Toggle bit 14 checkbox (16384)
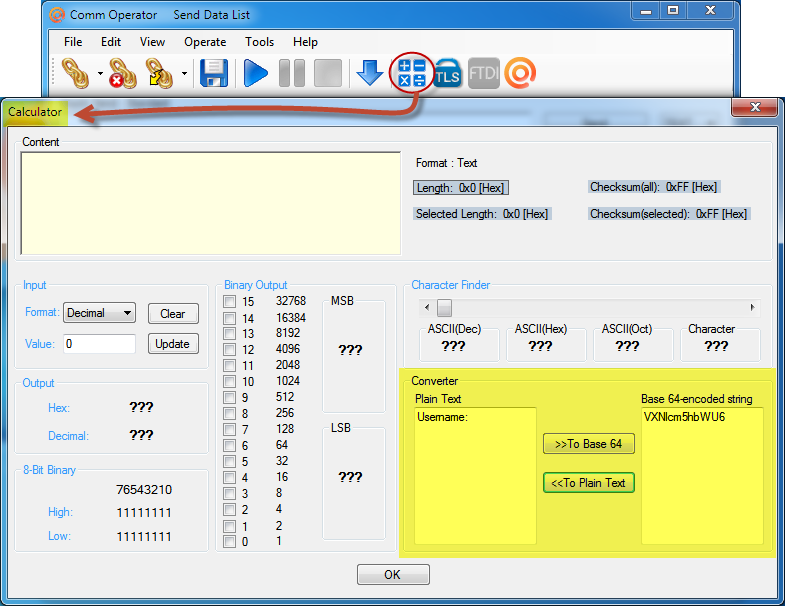Viewport: 785px width, 606px height. coord(230,318)
